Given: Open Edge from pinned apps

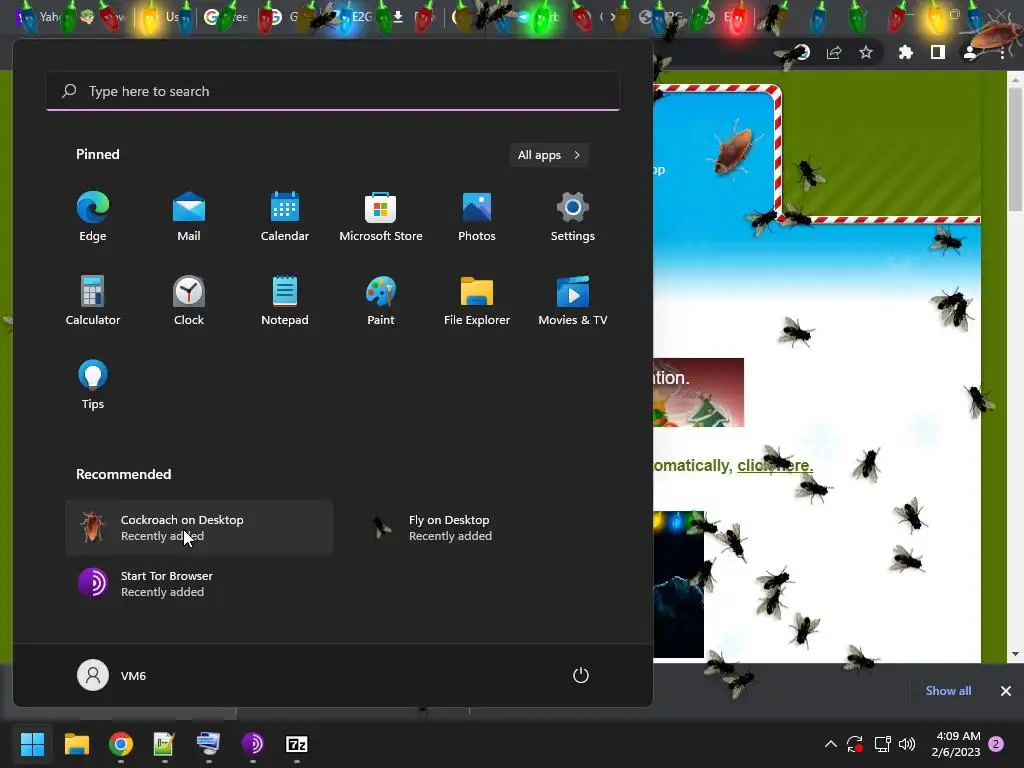Looking at the screenshot, I should [x=93, y=217].
